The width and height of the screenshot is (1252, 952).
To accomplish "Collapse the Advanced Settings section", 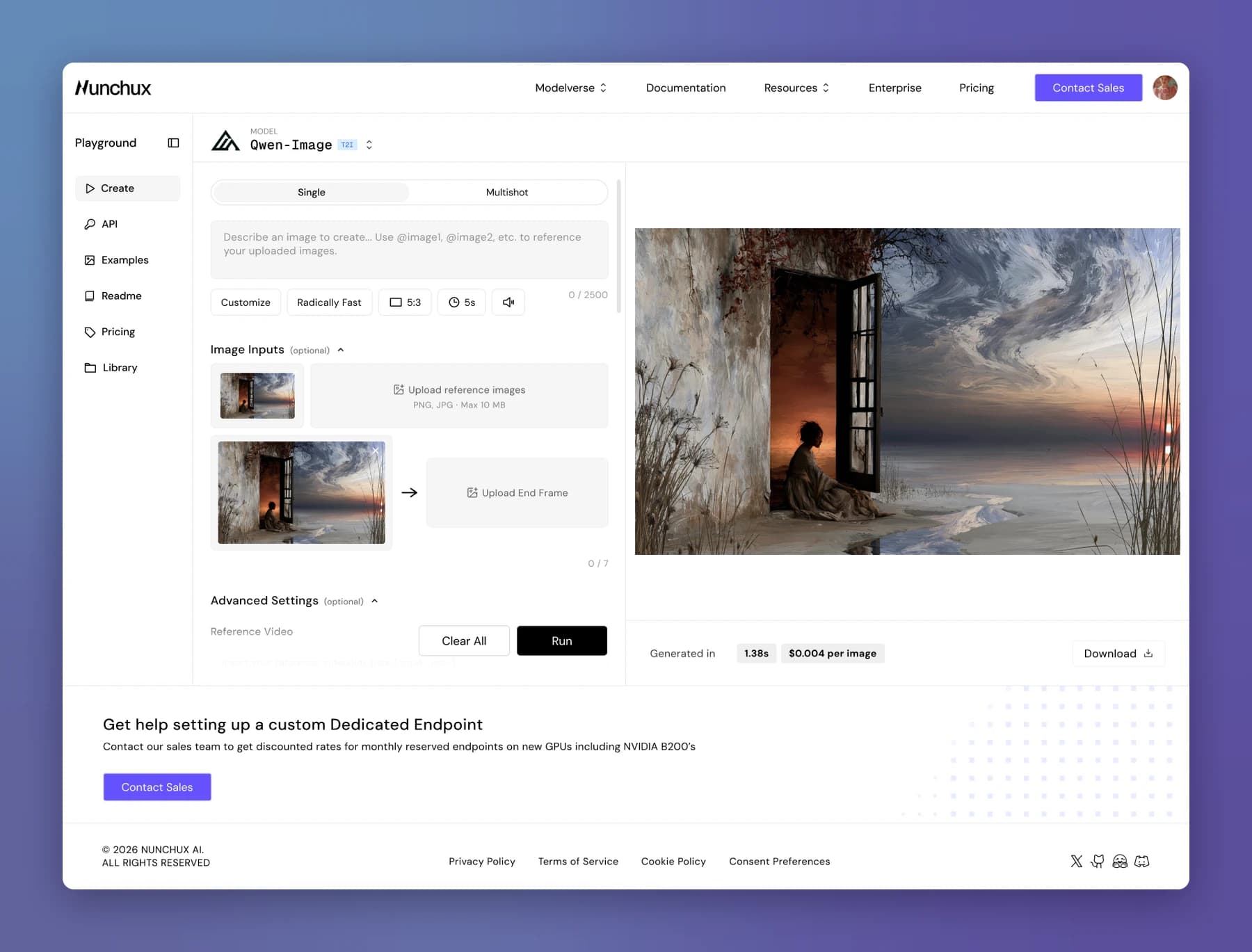I will click(375, 601).
